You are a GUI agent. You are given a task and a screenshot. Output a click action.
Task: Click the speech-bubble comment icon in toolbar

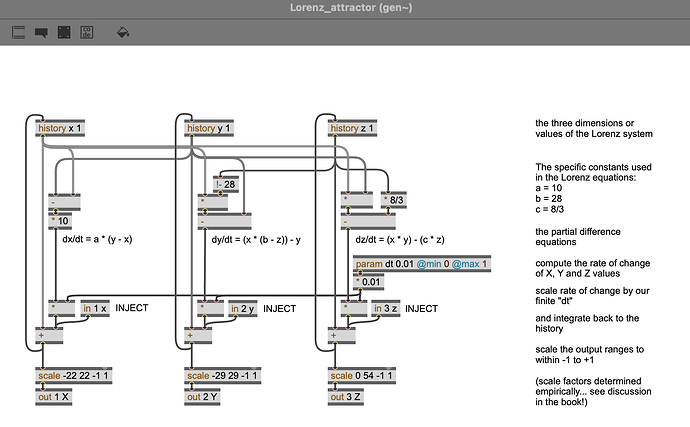(x=41, y=33)
